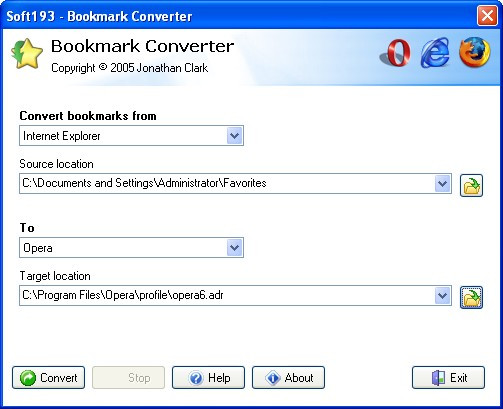
Task: Open the About dialog
Action: point(289,378)
